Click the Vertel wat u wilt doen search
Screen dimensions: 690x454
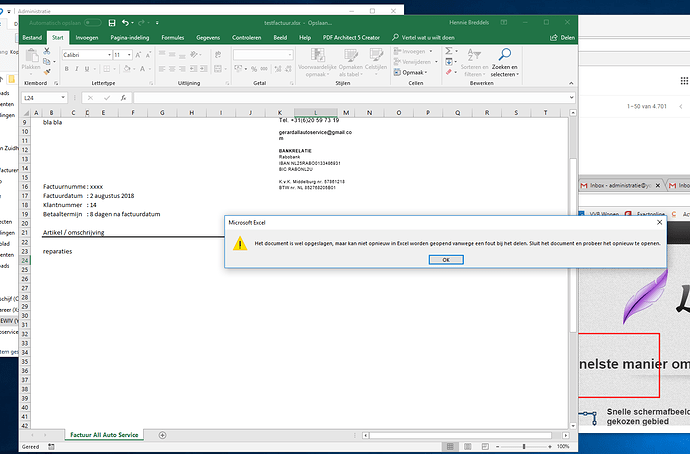[423, 37]
